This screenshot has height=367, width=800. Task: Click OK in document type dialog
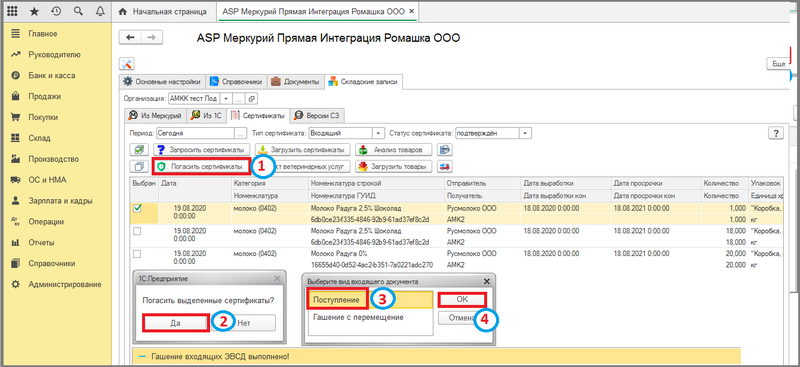pos(462,300)
